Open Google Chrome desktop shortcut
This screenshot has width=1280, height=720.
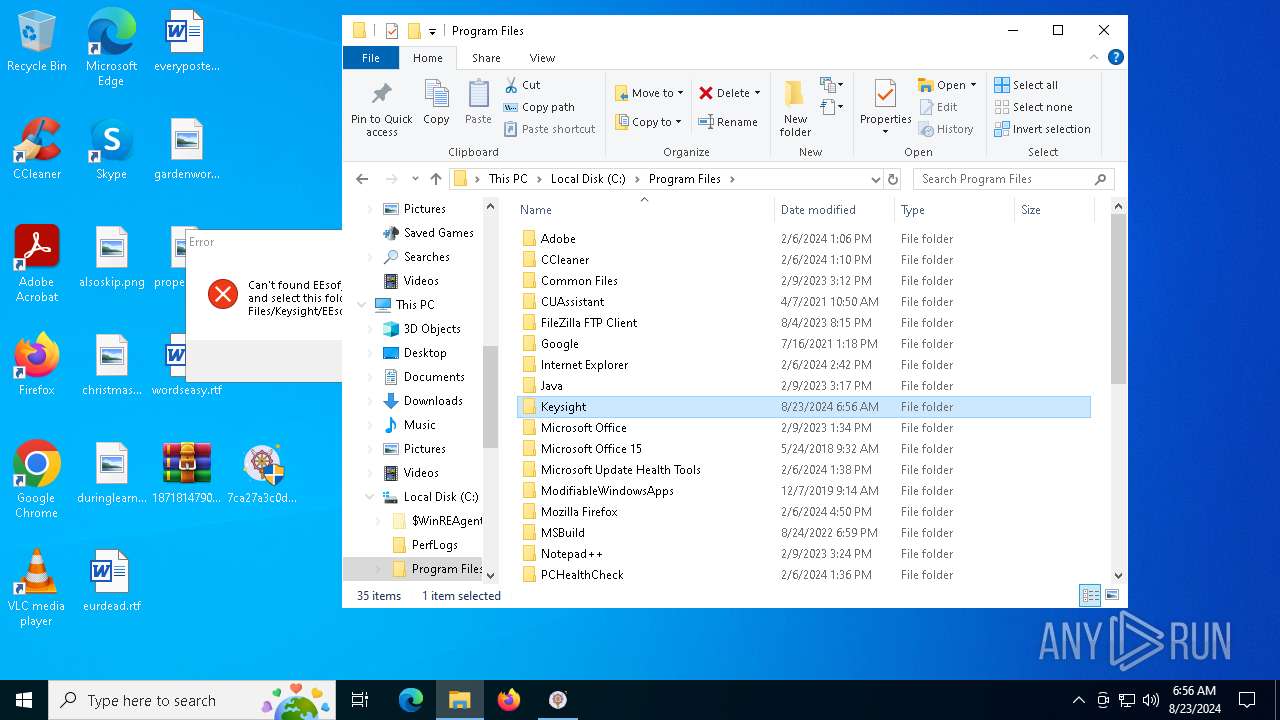(x=37, y=480)
